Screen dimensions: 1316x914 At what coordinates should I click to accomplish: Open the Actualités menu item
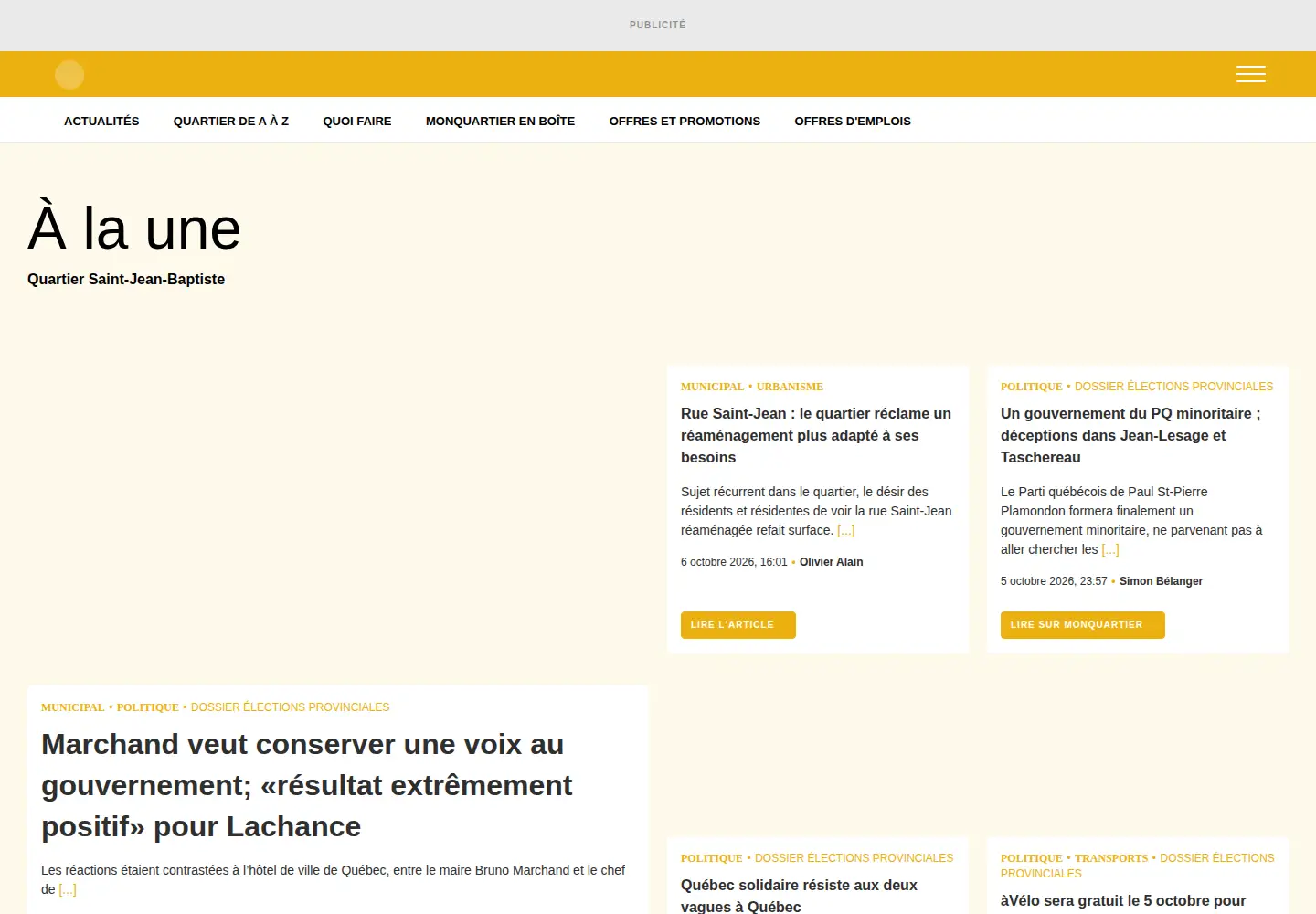click(101, 121)
